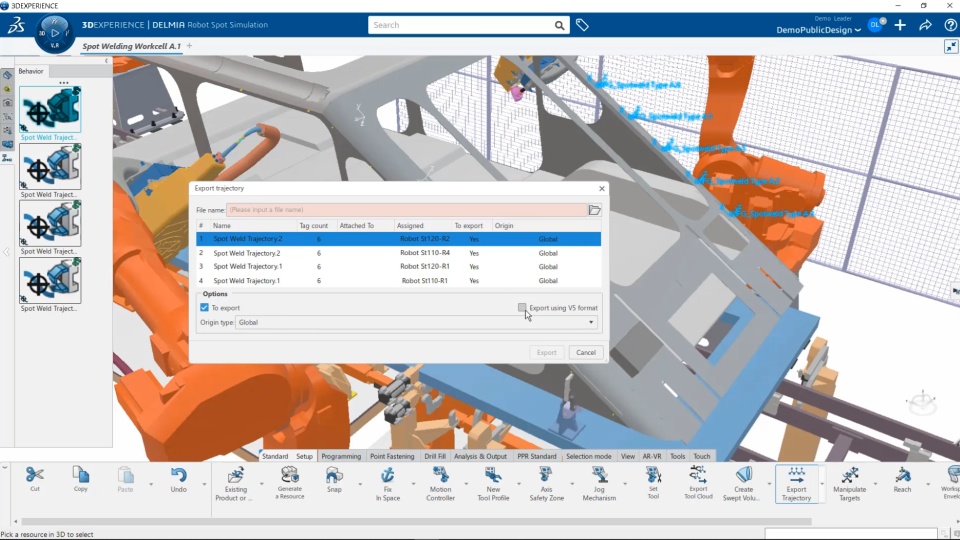Click the Search input box

tap(459, 25)
